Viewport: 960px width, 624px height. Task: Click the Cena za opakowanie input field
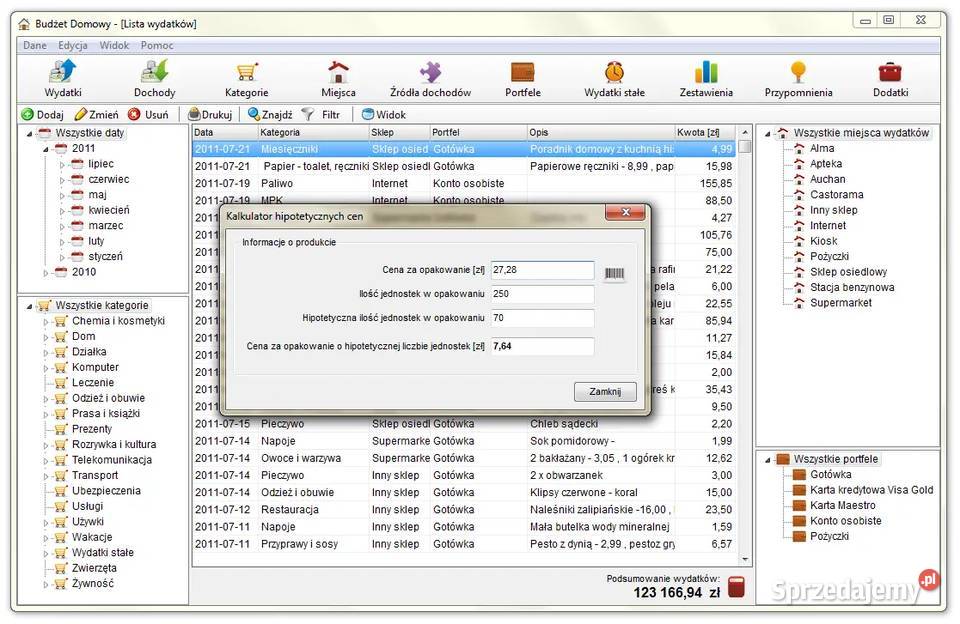click(541, 270)
